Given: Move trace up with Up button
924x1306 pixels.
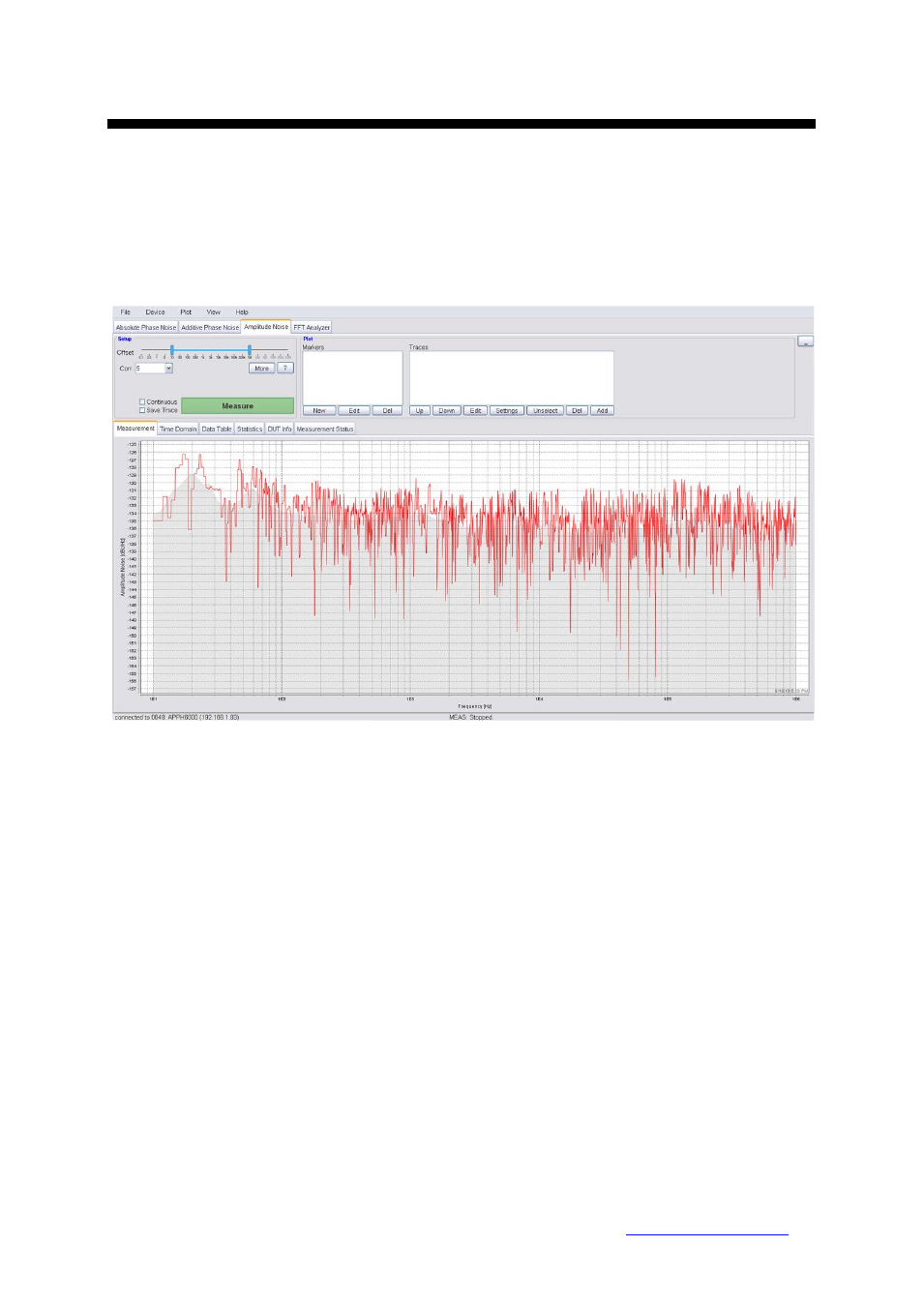Looking at the screenshot, I should (x=420, y=411).
